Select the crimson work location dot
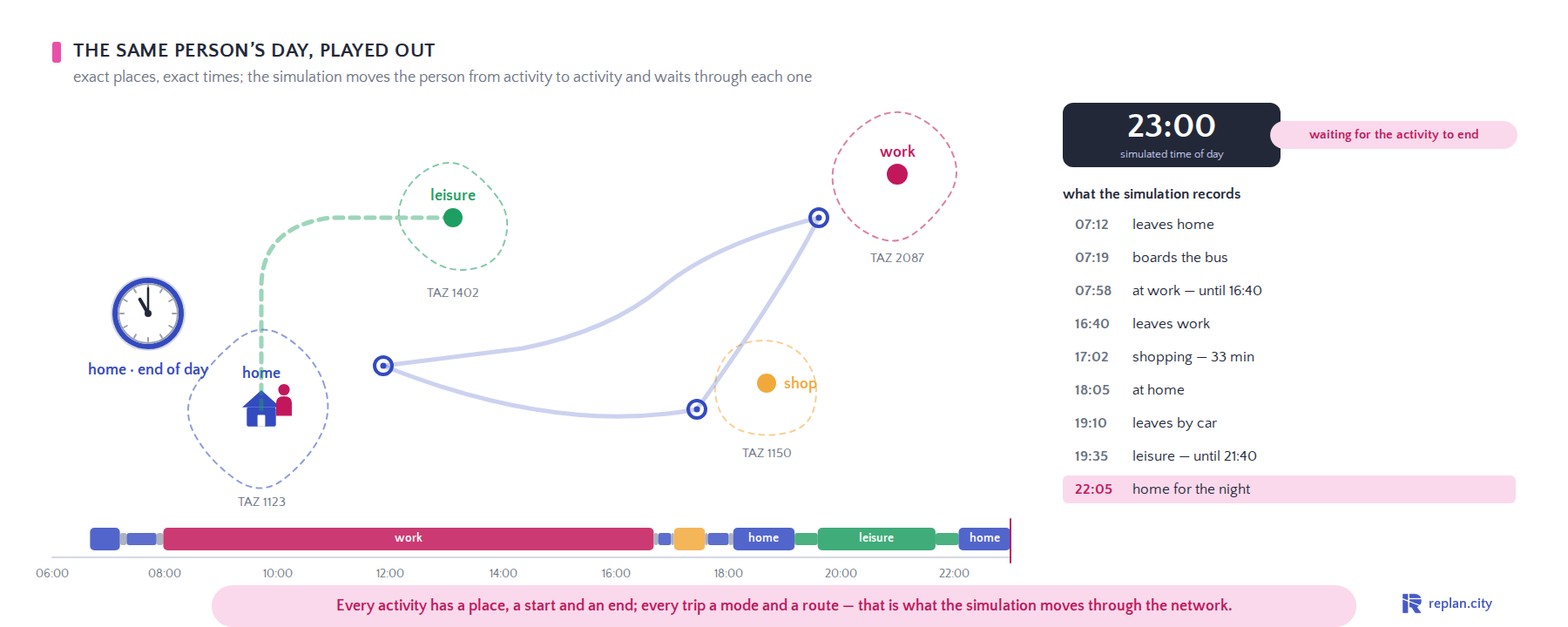Image resolution: width=1568 pixels, height=627 pixels. click(x=897, y=174)
